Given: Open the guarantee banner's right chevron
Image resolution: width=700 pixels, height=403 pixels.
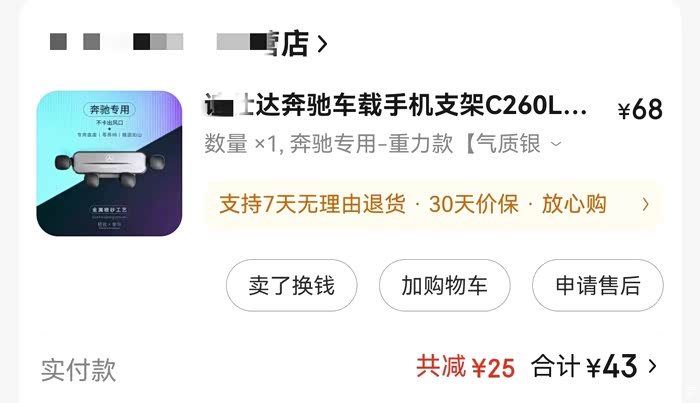Looking at the screenshot, I should click(x=646, y=204).
